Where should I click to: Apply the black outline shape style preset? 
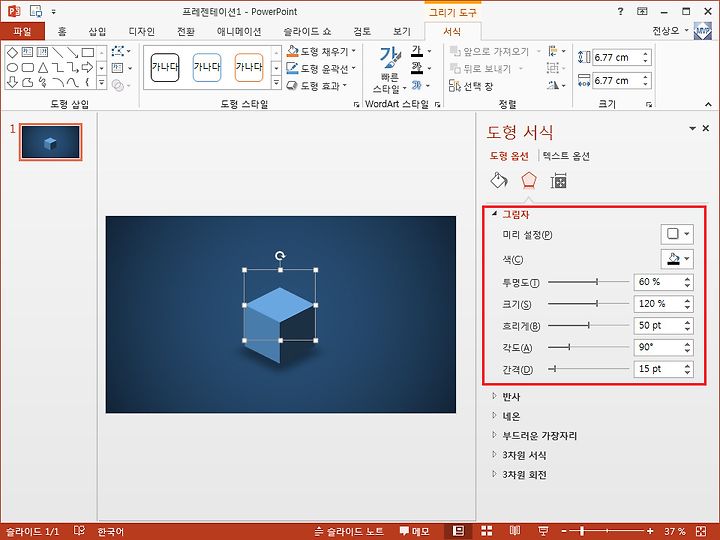(165, 68)
